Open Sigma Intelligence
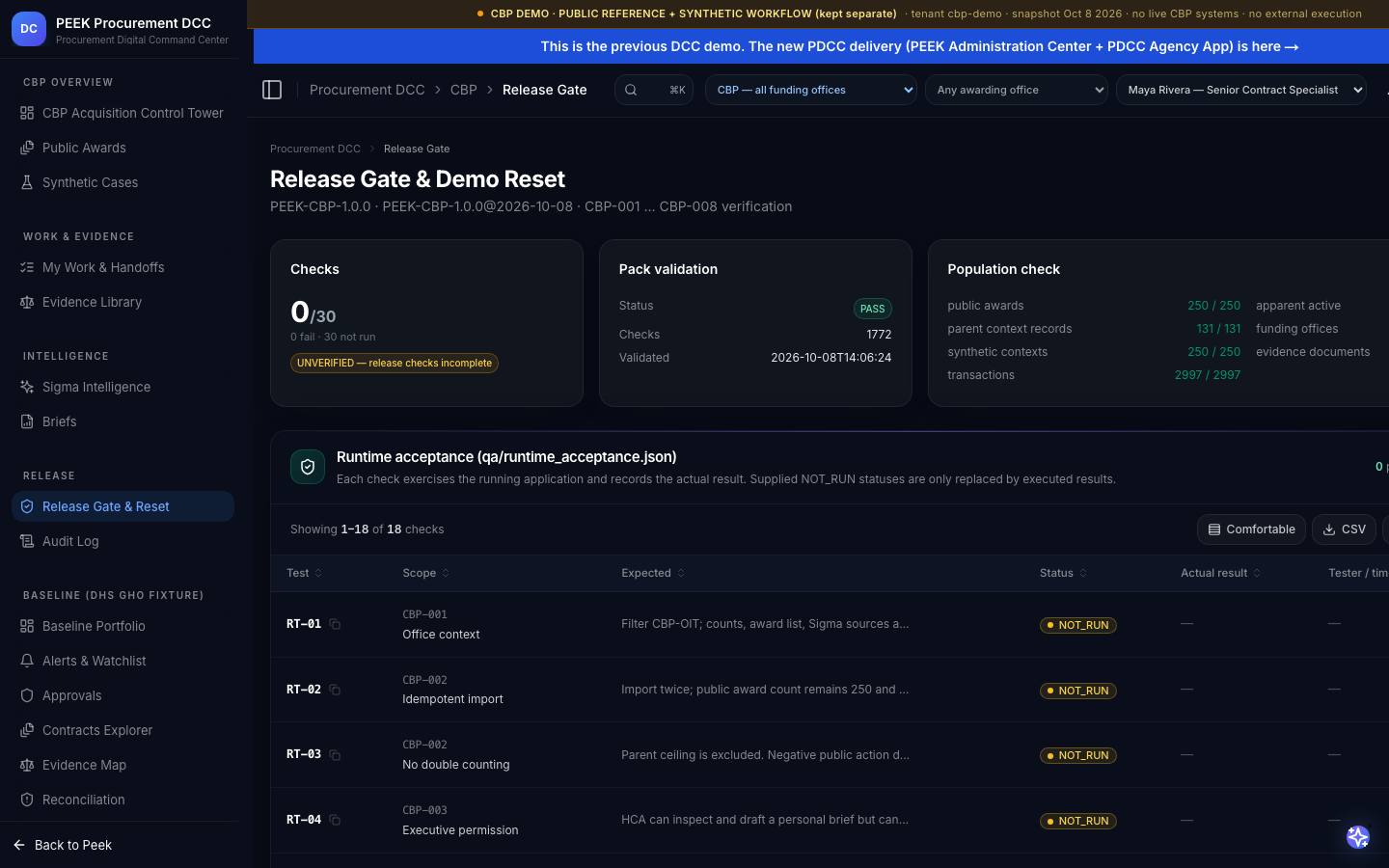 [x=123, y=387]
